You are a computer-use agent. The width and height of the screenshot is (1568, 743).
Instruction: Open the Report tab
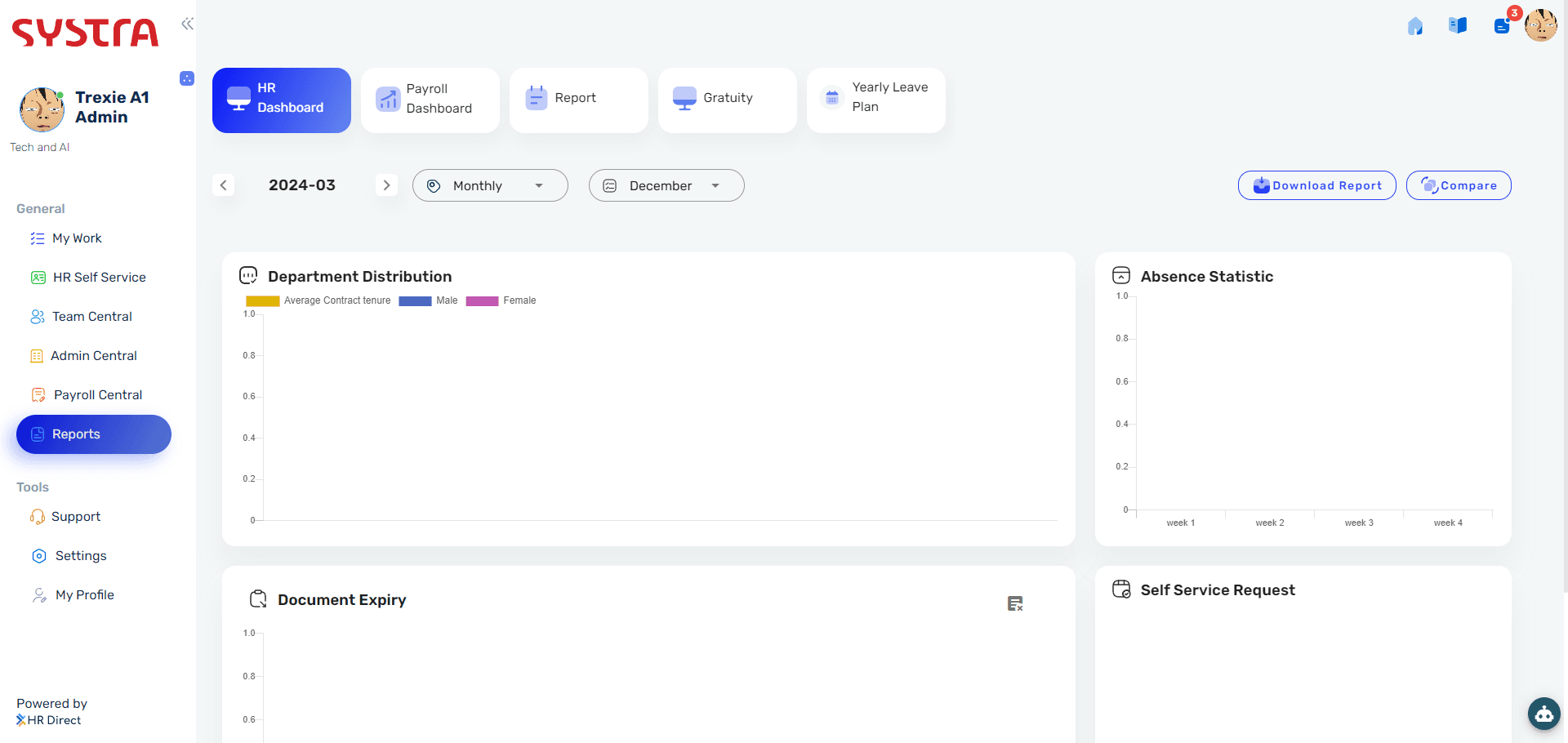(x=579, y=100)
